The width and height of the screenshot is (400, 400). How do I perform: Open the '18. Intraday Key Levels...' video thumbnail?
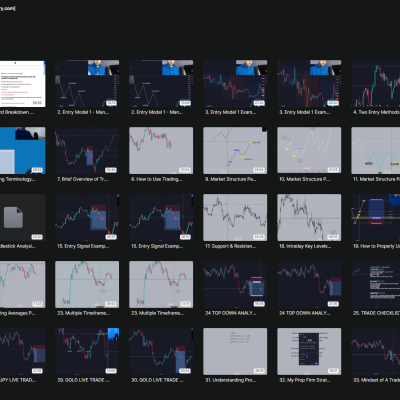click(309, 217)
